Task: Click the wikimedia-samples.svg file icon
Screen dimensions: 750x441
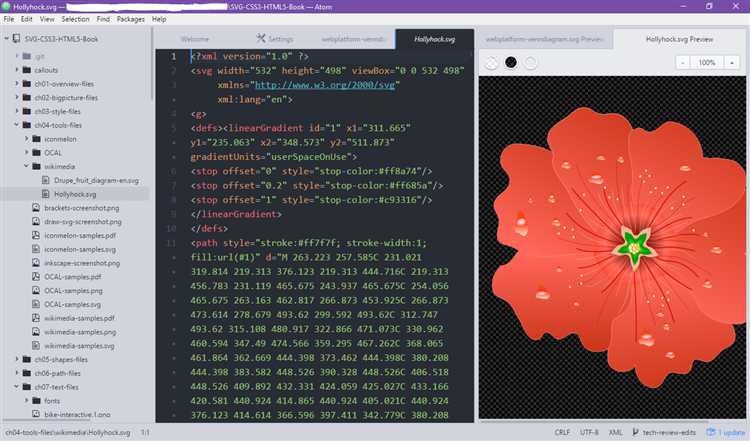Action: pyautogui.click(x=36, y=345)
